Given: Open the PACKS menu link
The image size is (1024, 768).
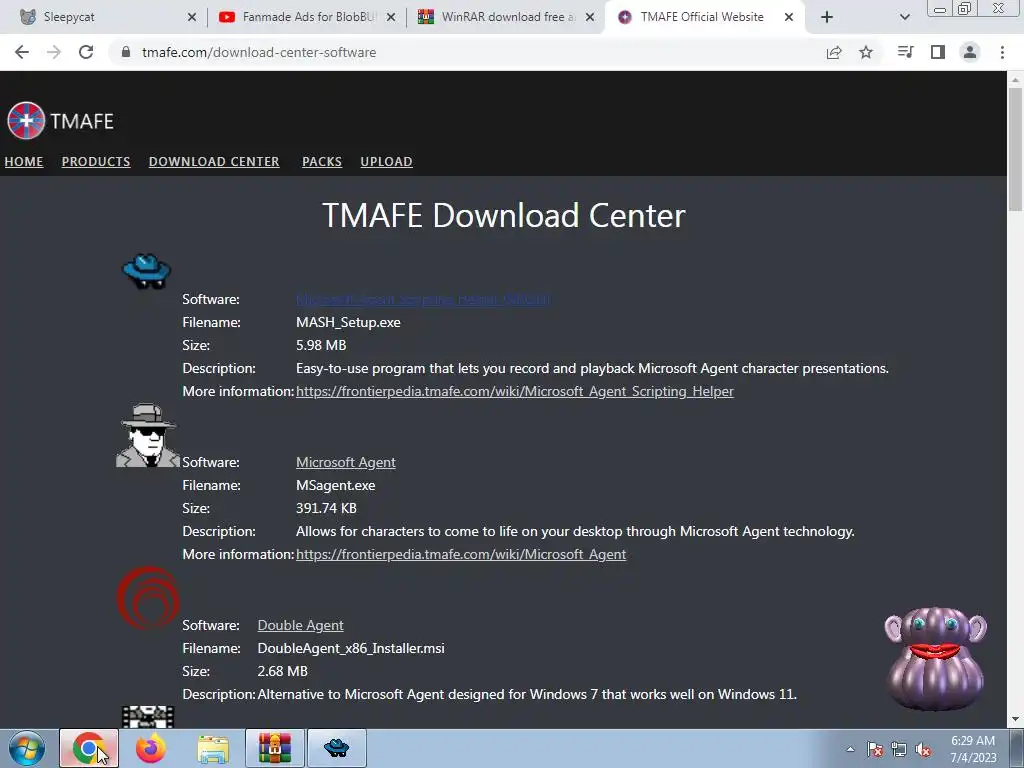Looking at the screenshot, I should 322,161.
